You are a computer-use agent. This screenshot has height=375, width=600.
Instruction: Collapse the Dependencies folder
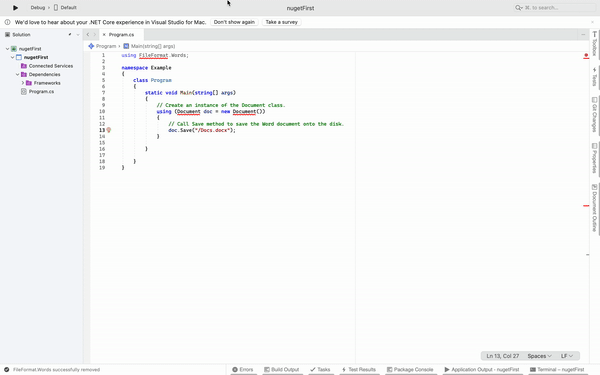17,74
